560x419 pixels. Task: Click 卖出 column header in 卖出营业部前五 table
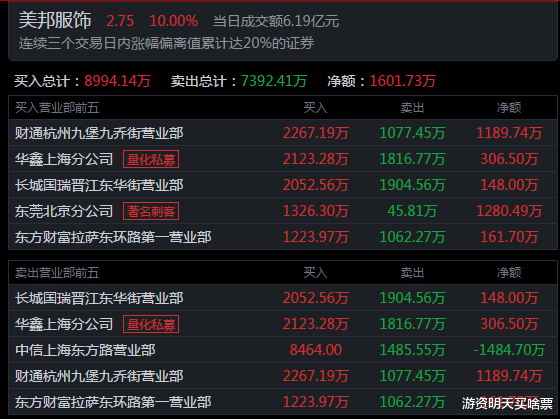pyautogui.click(x=412, y=273)
